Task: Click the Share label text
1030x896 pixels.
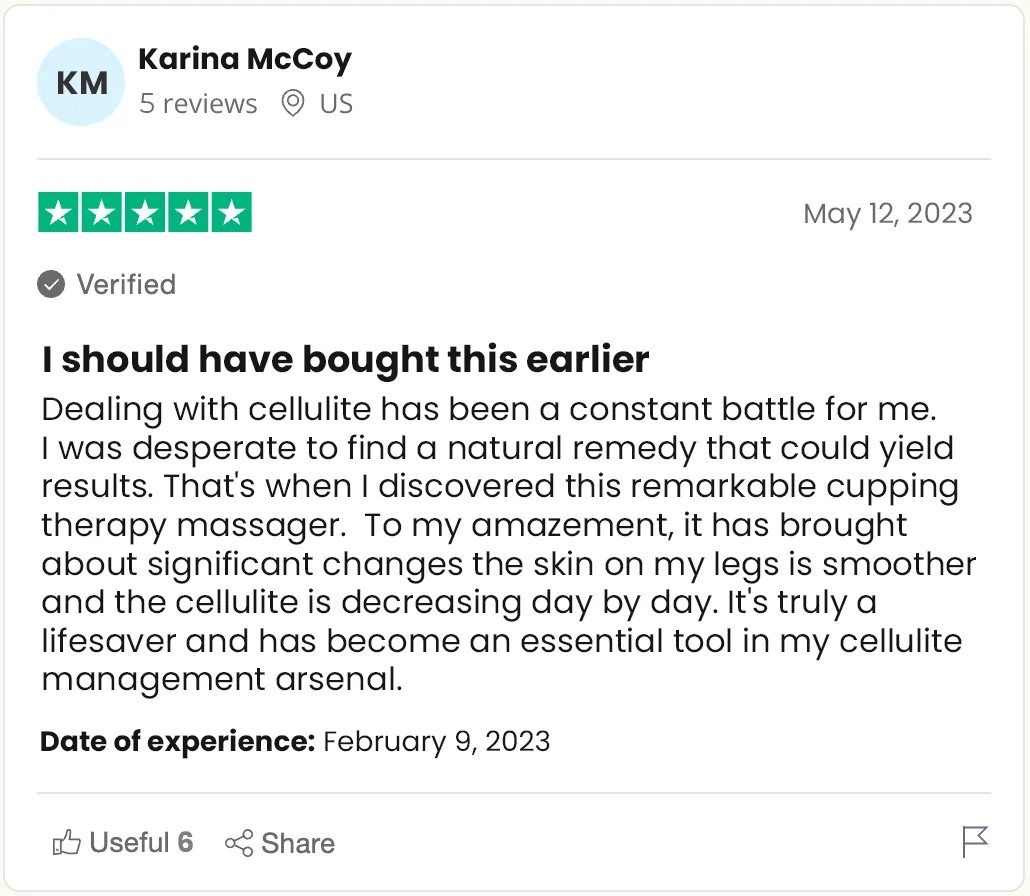Action: tap(298, 843)
